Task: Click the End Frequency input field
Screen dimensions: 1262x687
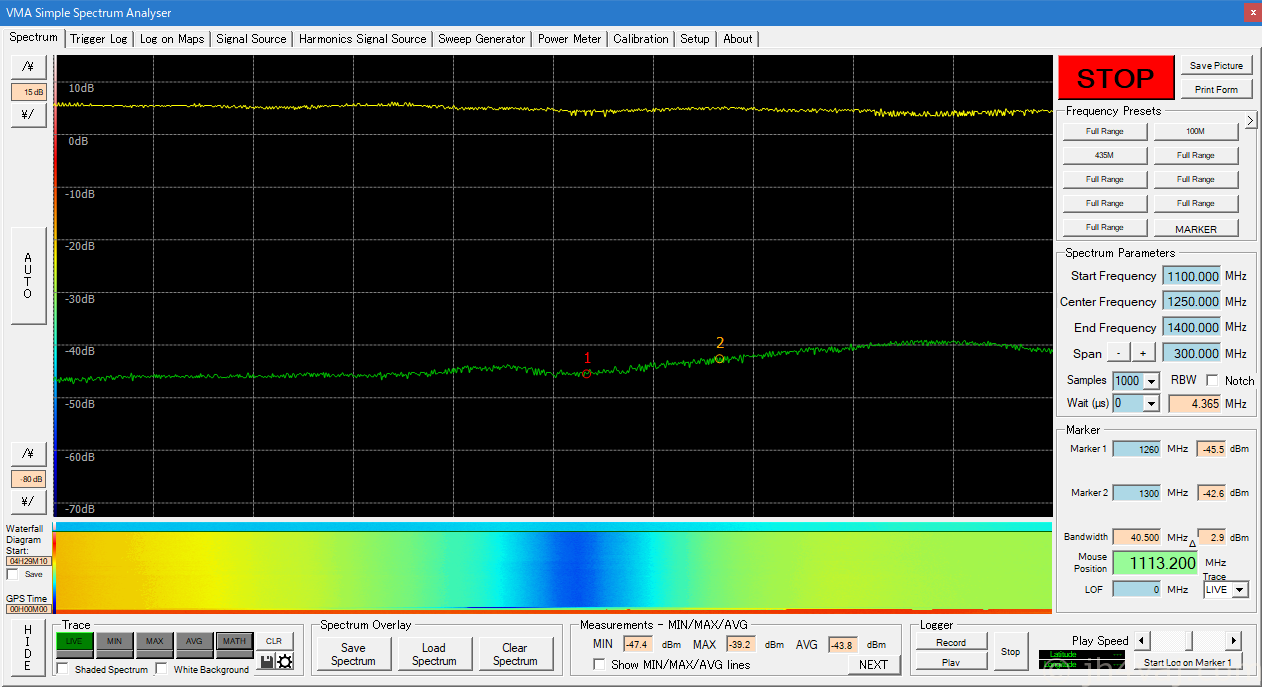Action: 1191,328
